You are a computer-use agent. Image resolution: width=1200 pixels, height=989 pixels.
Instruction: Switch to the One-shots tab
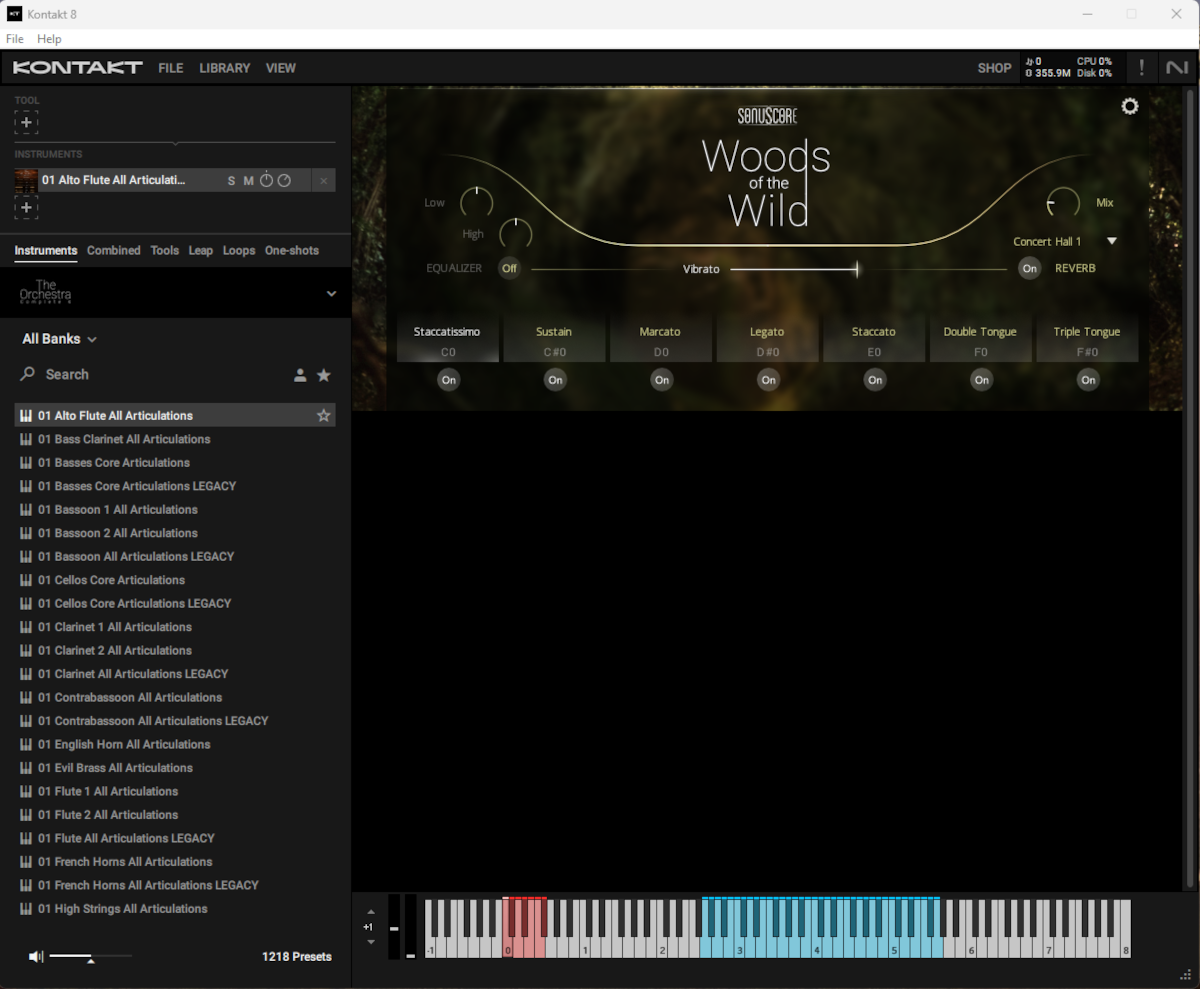292,250
